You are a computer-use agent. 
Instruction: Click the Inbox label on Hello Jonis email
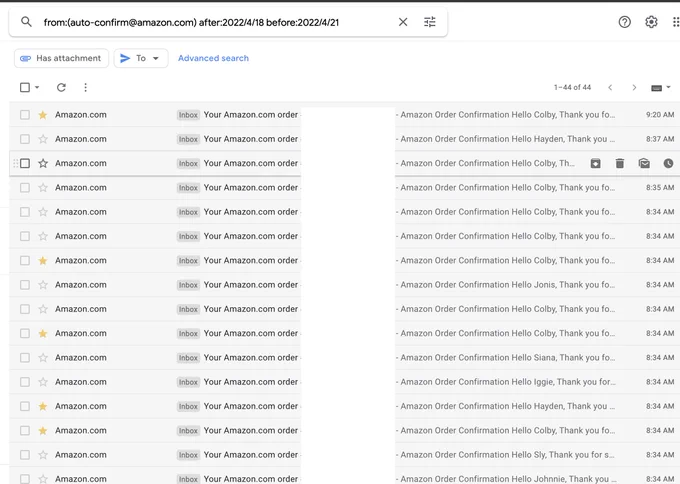tap(188, 285)
